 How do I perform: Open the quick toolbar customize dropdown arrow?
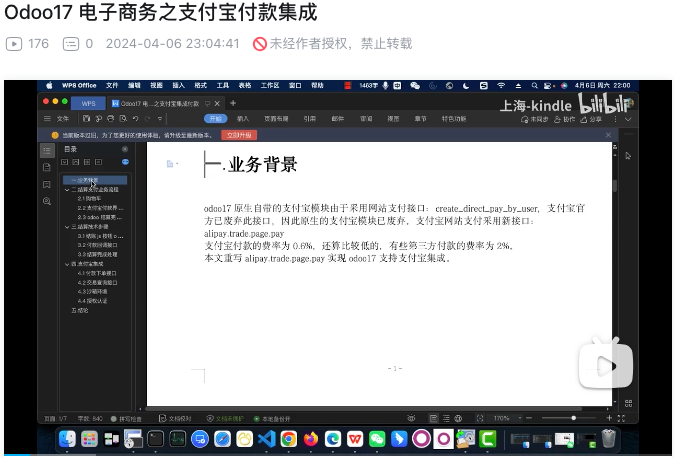pos(160,119)
